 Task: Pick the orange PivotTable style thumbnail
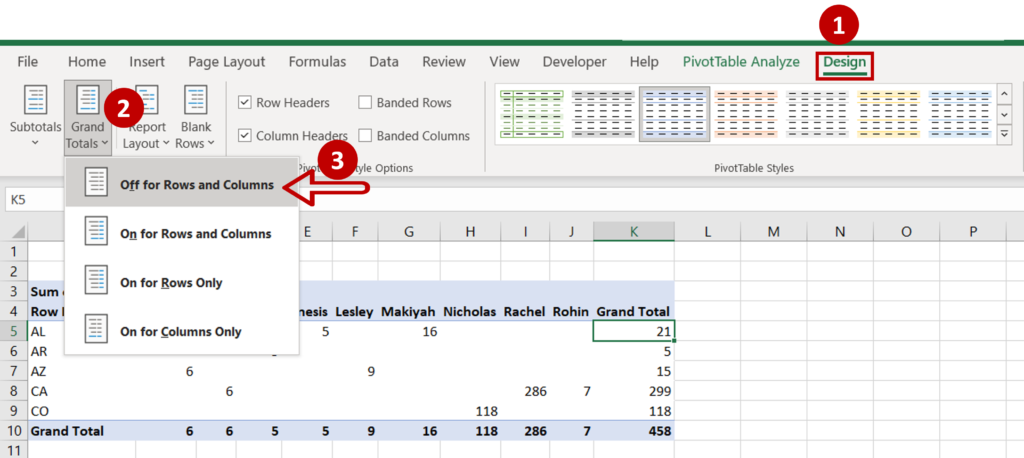pos(746,113)
